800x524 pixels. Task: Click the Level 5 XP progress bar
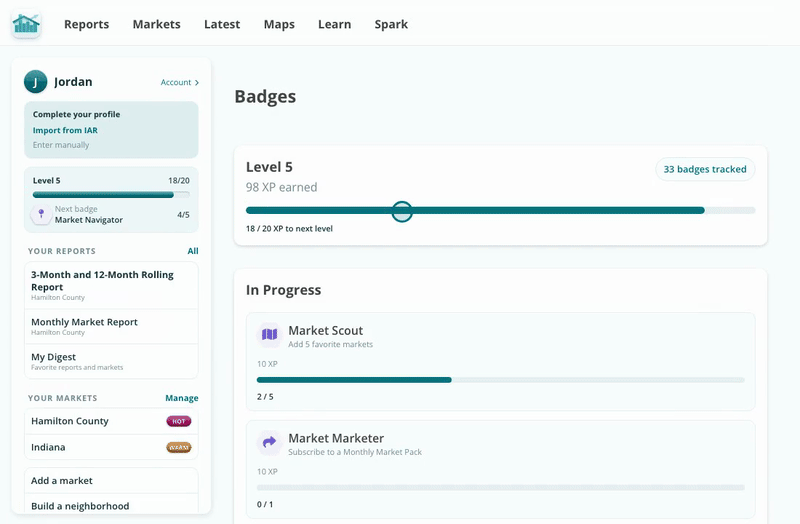pyautogui.click(x=501, y=210)
